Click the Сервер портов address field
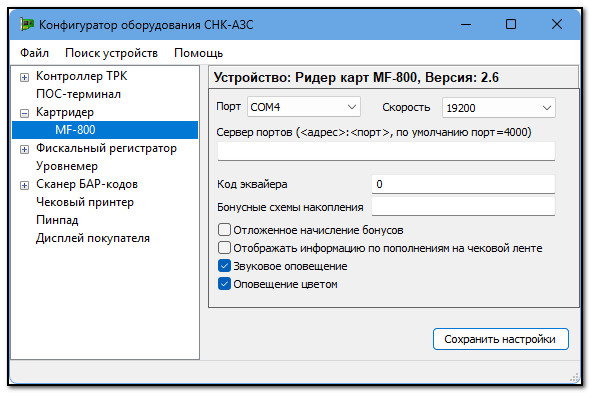590x393 pixels. click(x=386, y=151)
